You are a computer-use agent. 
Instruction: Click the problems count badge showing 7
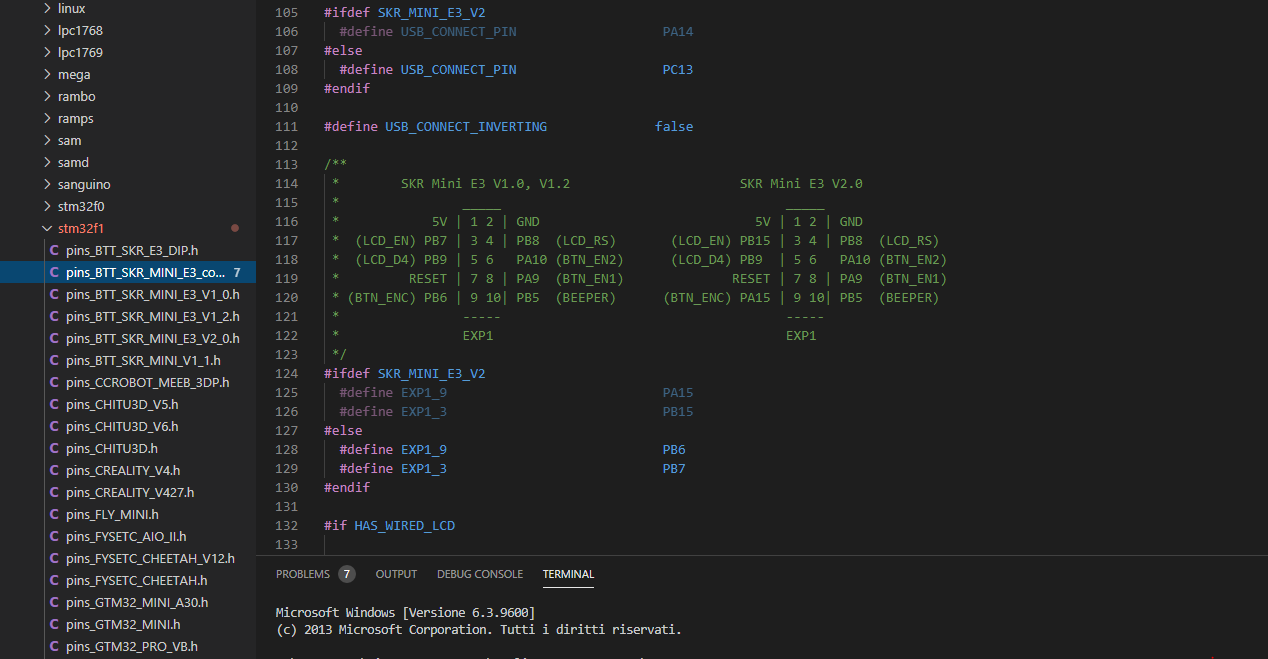(347, 574)
